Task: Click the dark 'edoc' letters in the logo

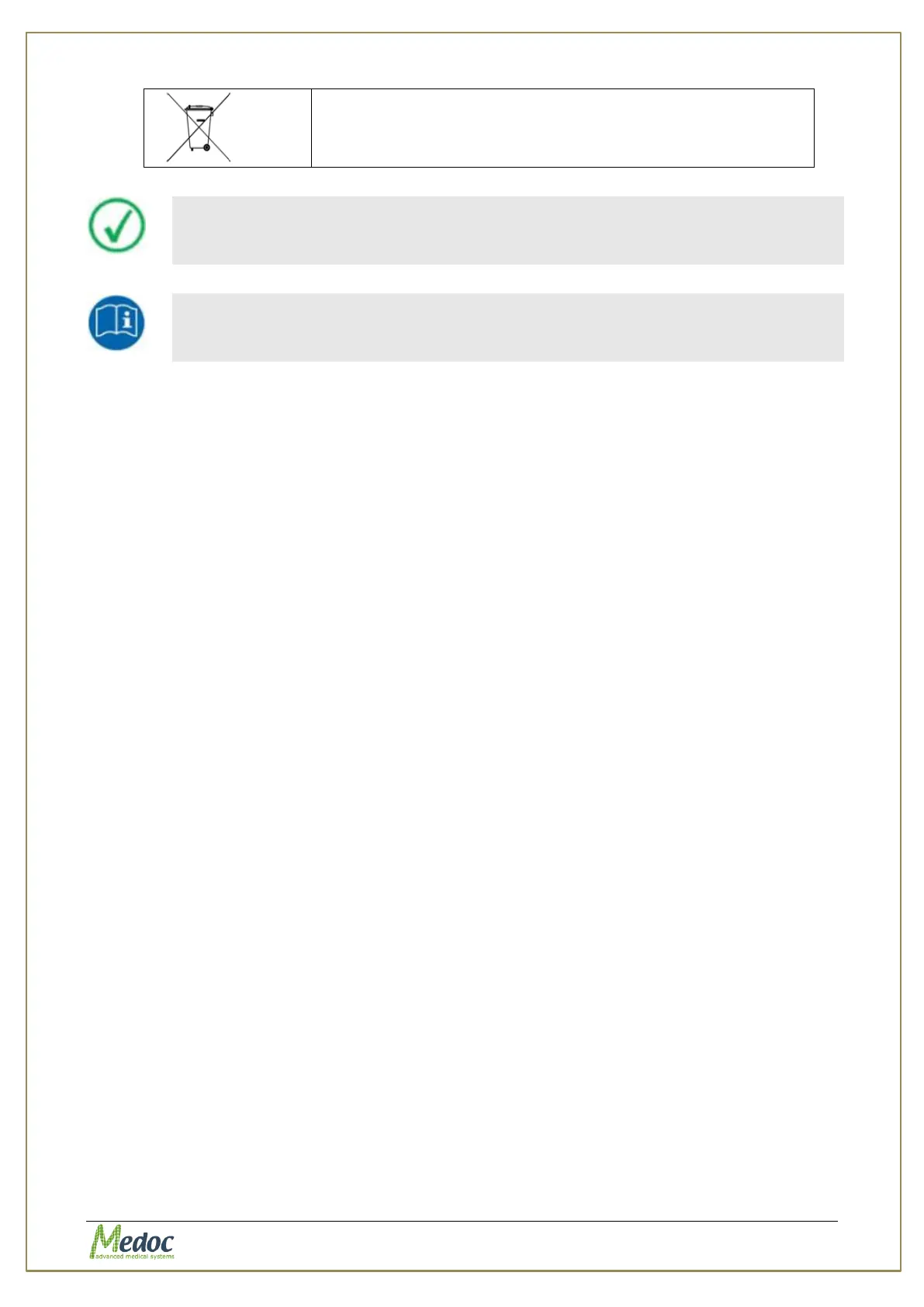Action: [x=148, y=1243]
